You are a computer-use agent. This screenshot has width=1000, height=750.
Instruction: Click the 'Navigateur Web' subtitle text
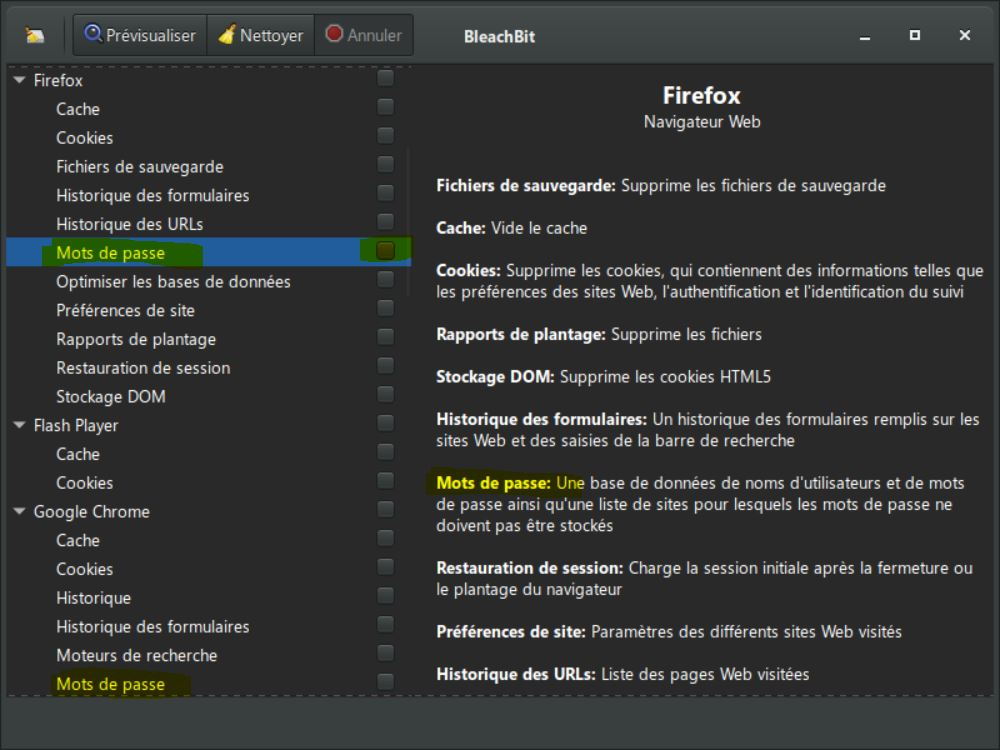702,122
